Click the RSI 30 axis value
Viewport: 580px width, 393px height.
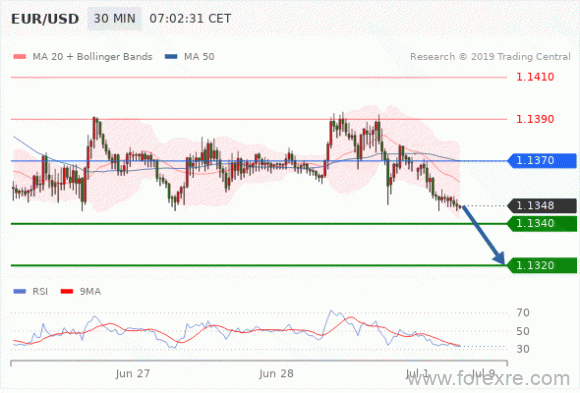[523, 349]
